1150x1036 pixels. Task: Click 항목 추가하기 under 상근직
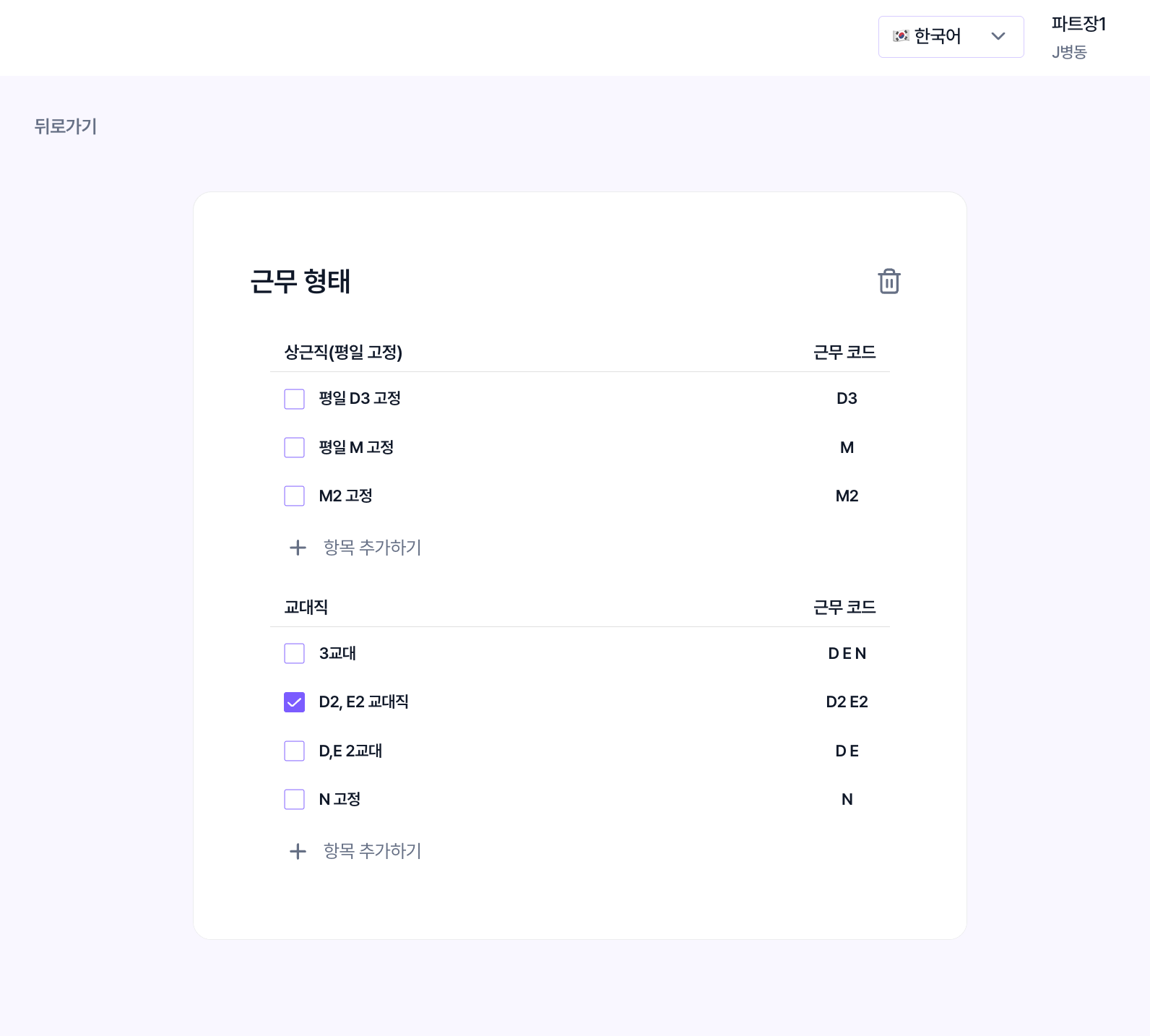coord(372,548)
